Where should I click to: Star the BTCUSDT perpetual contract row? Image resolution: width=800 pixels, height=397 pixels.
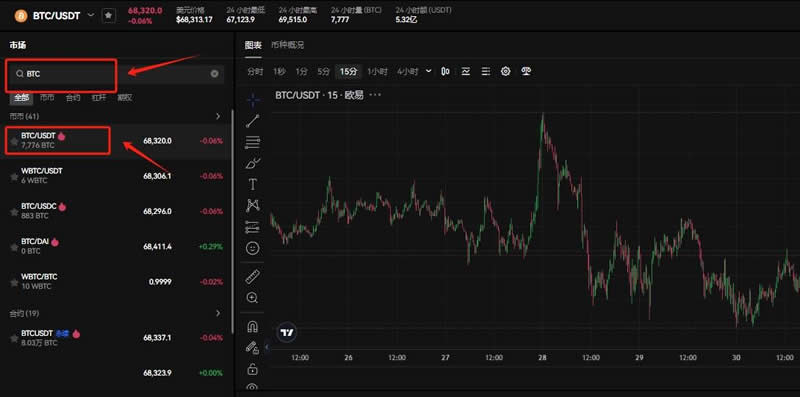pos(14,338)
